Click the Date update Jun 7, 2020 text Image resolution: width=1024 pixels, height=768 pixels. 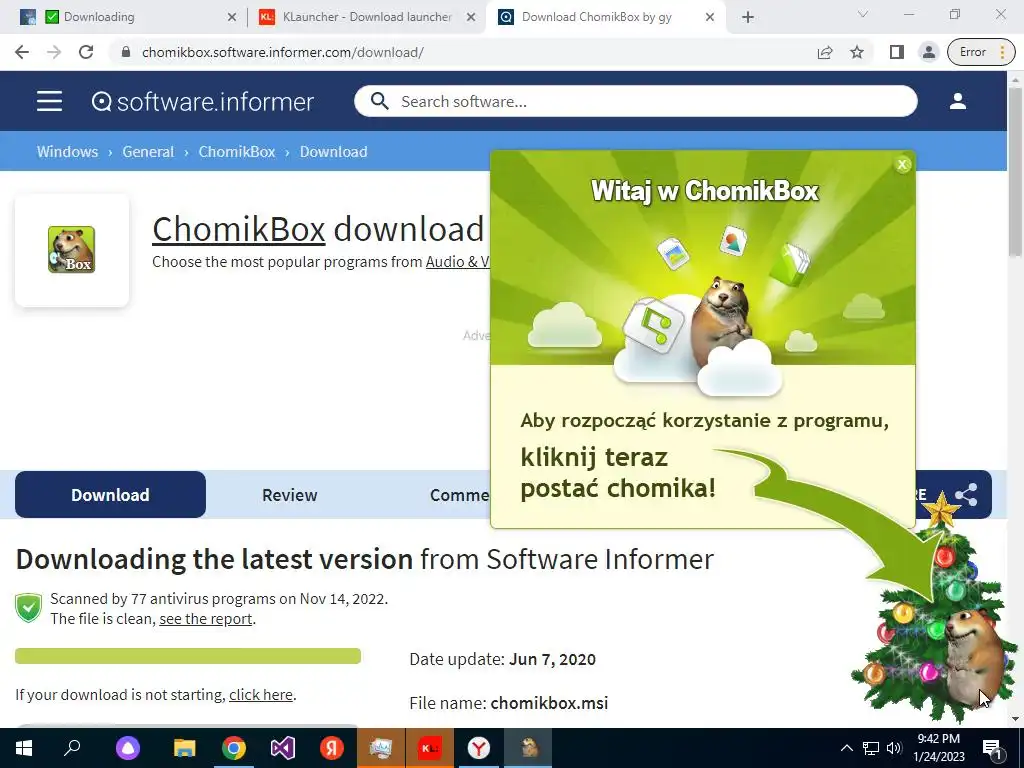[x=502, y=659]
